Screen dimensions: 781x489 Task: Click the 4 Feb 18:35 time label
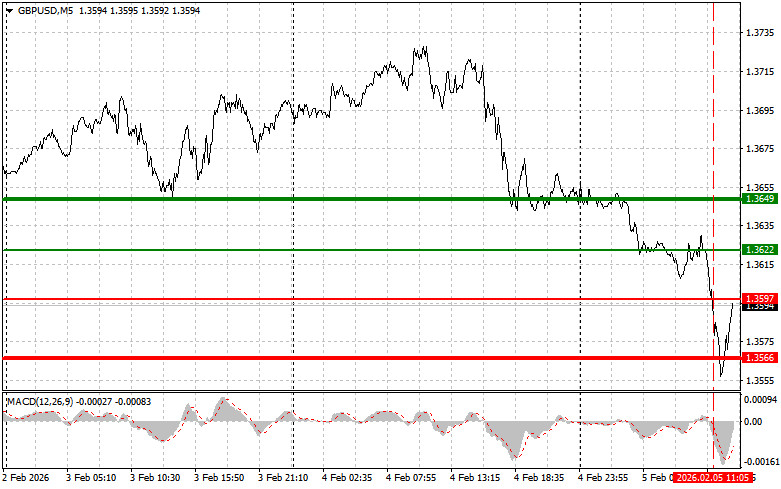point(539,478)
